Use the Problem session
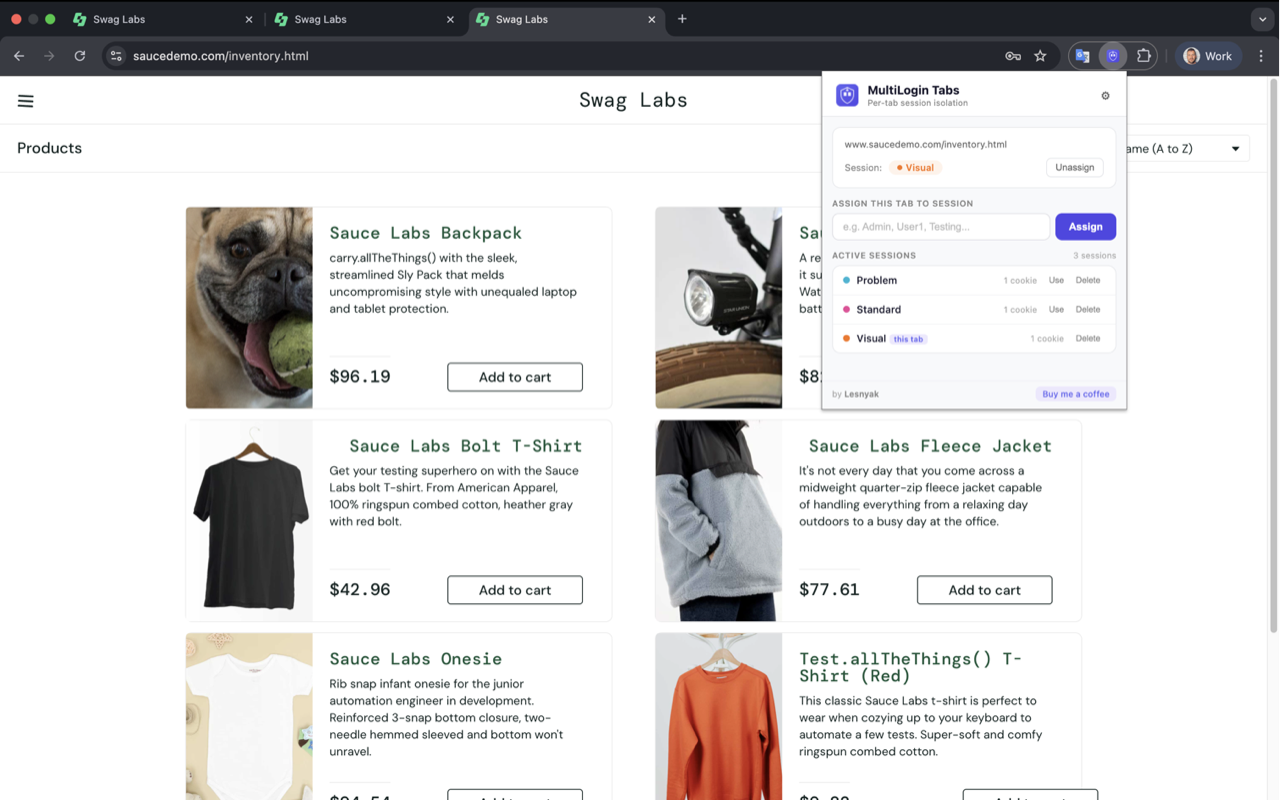The image size is (1280, 800). point(1056,281)
